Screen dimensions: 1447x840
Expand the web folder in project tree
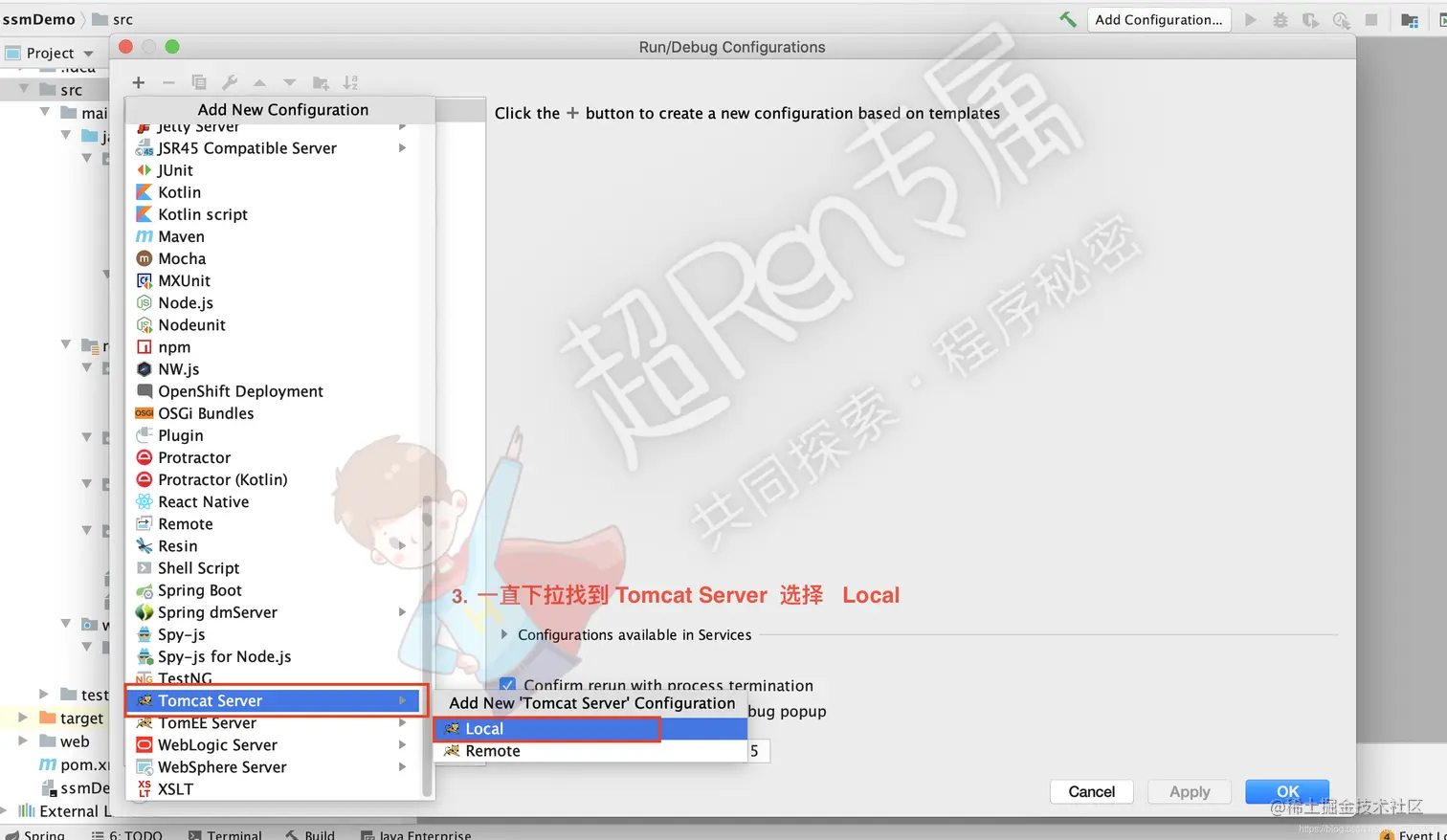tap(23, 741)
